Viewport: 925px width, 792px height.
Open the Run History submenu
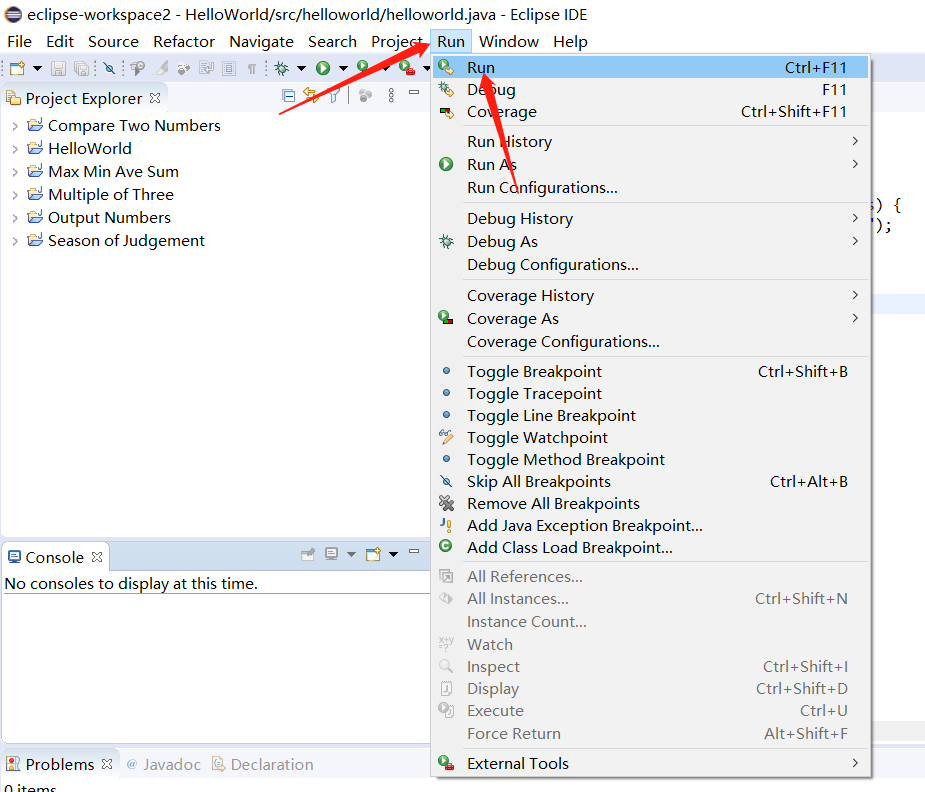650,142
